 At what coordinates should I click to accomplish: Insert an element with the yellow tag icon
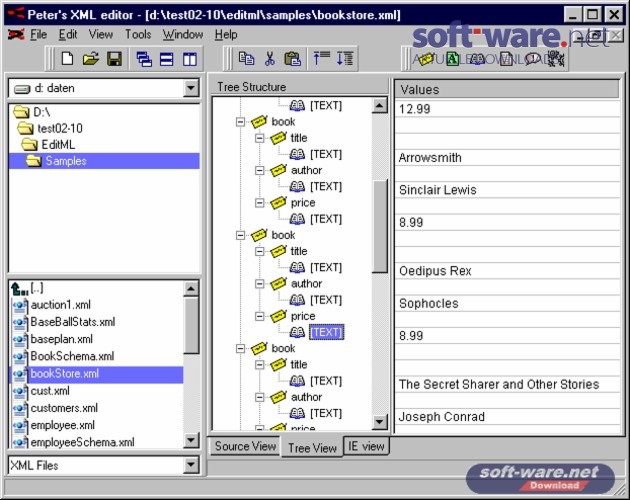tap(426, 59)
